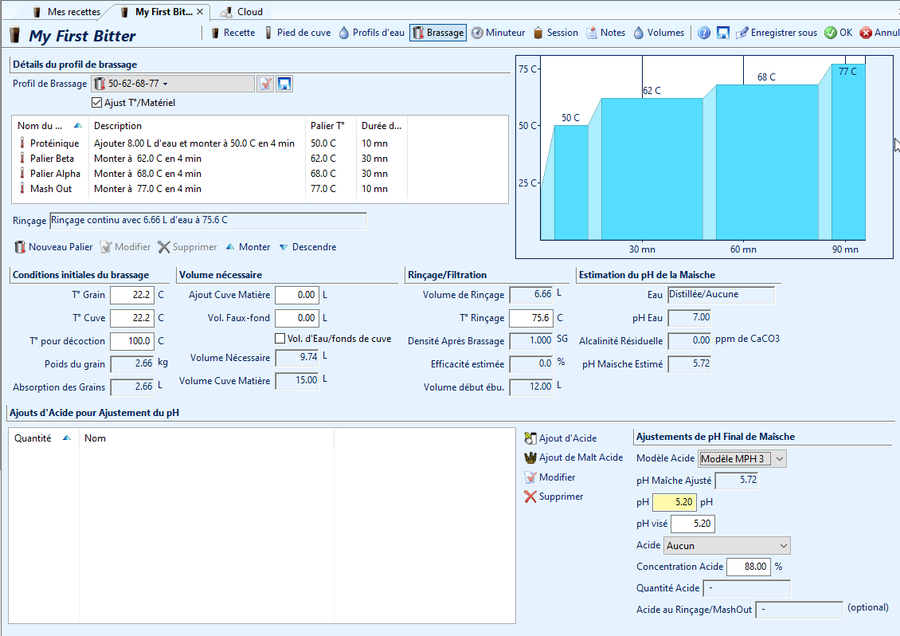Open the Profils d'eau water profiles

click(371, 33)
